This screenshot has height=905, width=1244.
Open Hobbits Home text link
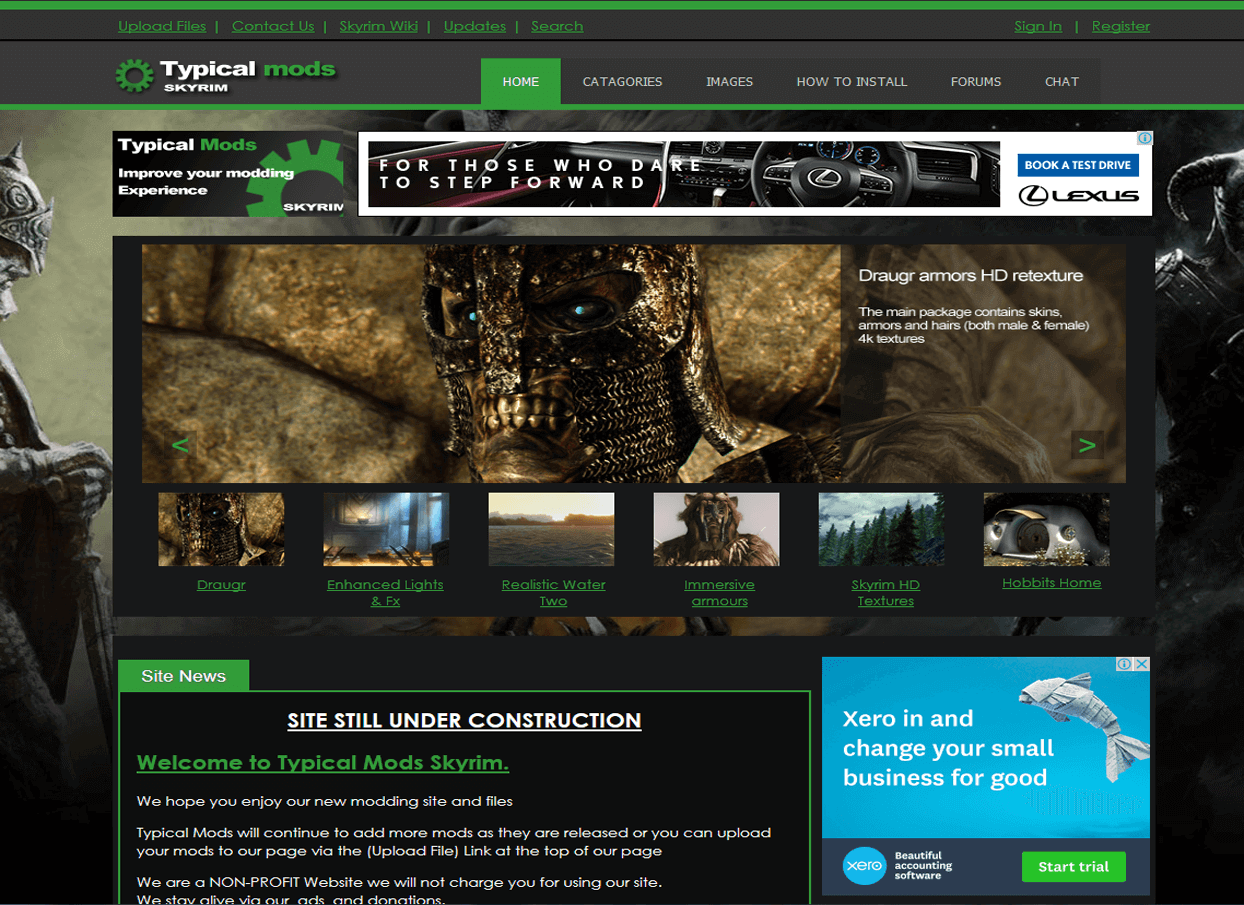(1052, 583)
